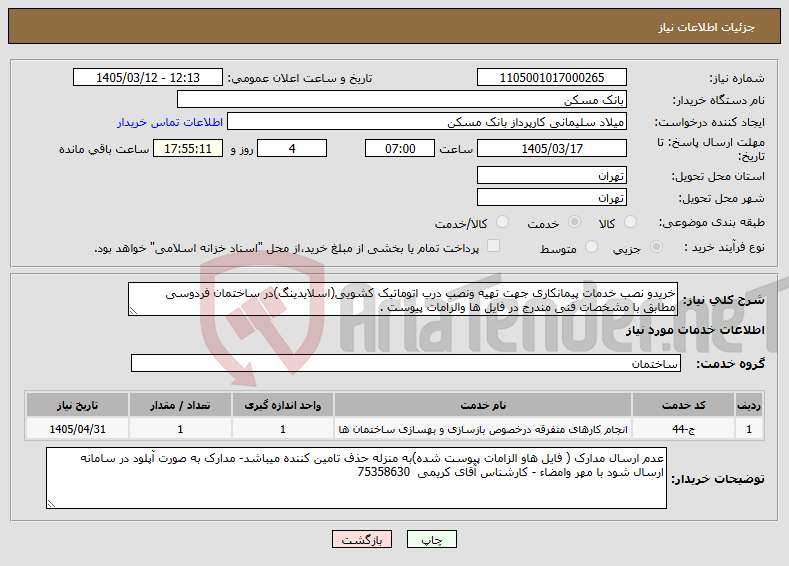Toggle the اسناد خزانه اسلامی payment checkbox

pos(494,246)
